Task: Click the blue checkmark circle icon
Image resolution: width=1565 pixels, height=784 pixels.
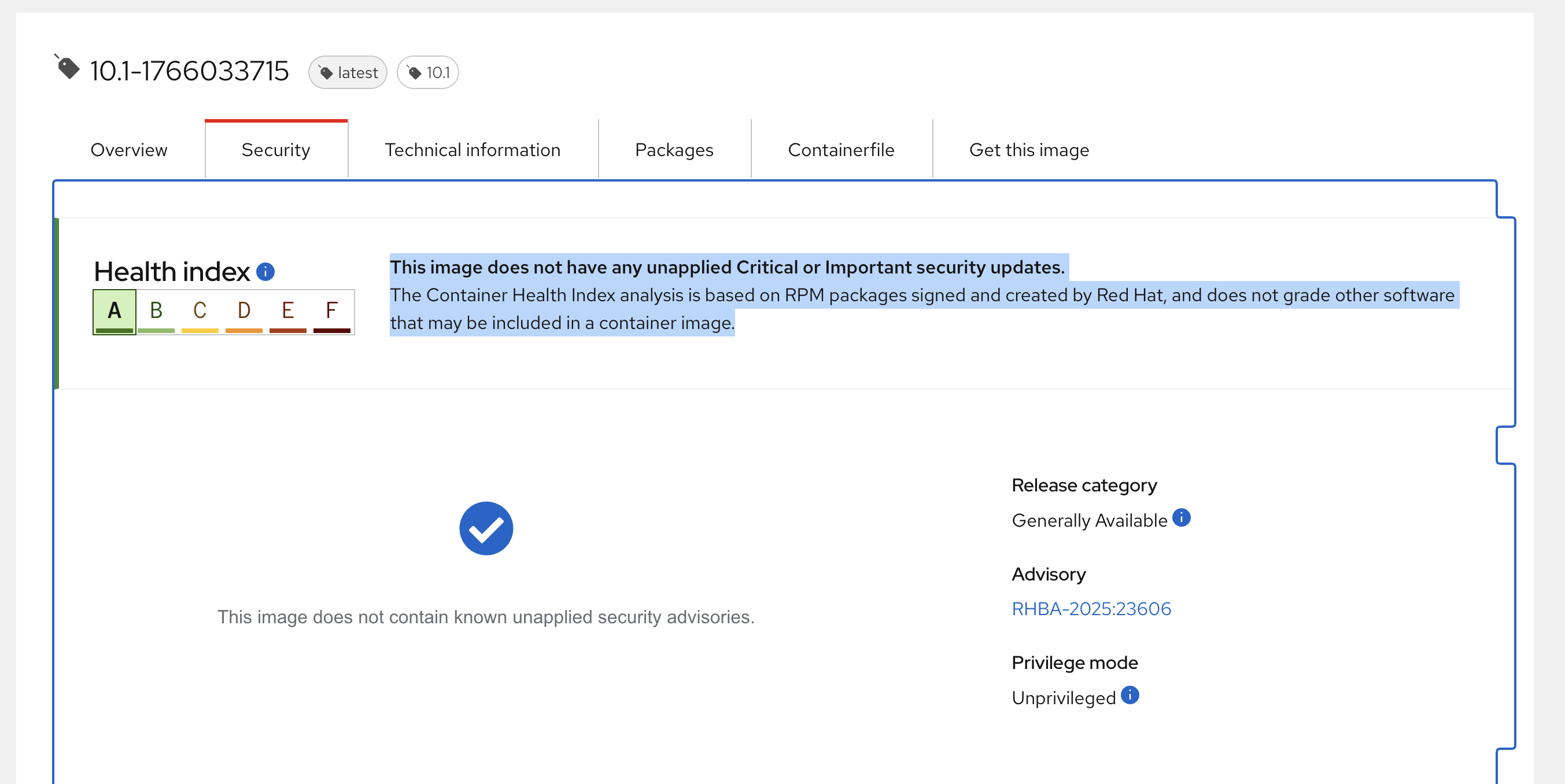Action: [486, 528]
